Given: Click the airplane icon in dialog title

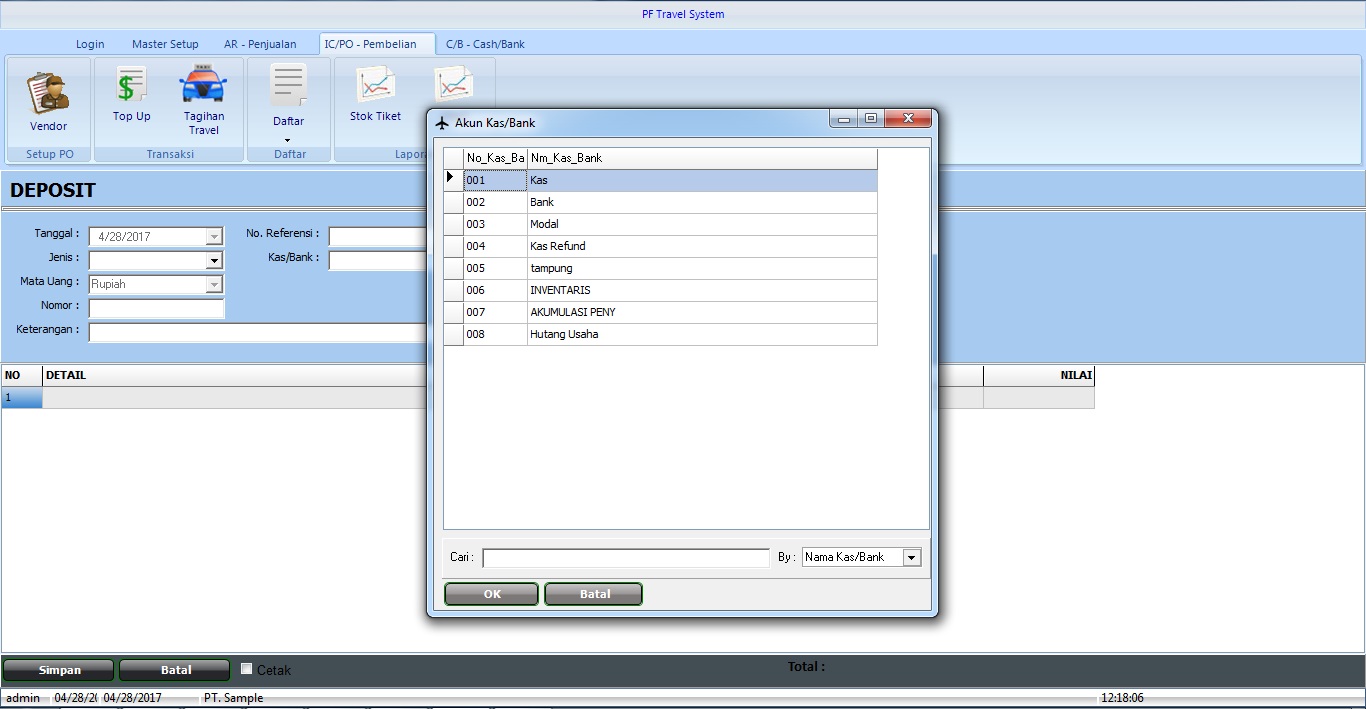Looking at the screenshot, I should click(443, 123).
